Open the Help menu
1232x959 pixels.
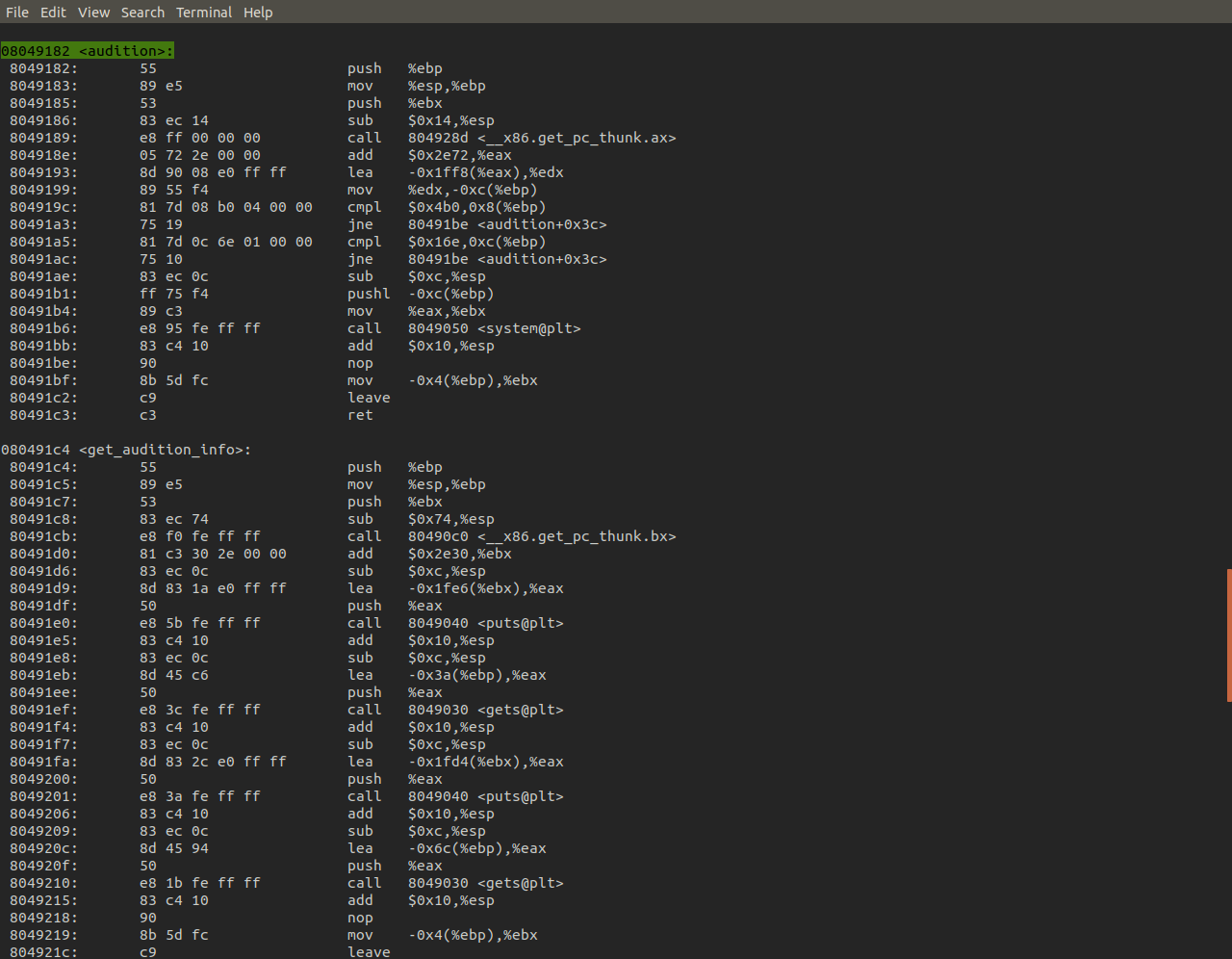tap(258, 13)
